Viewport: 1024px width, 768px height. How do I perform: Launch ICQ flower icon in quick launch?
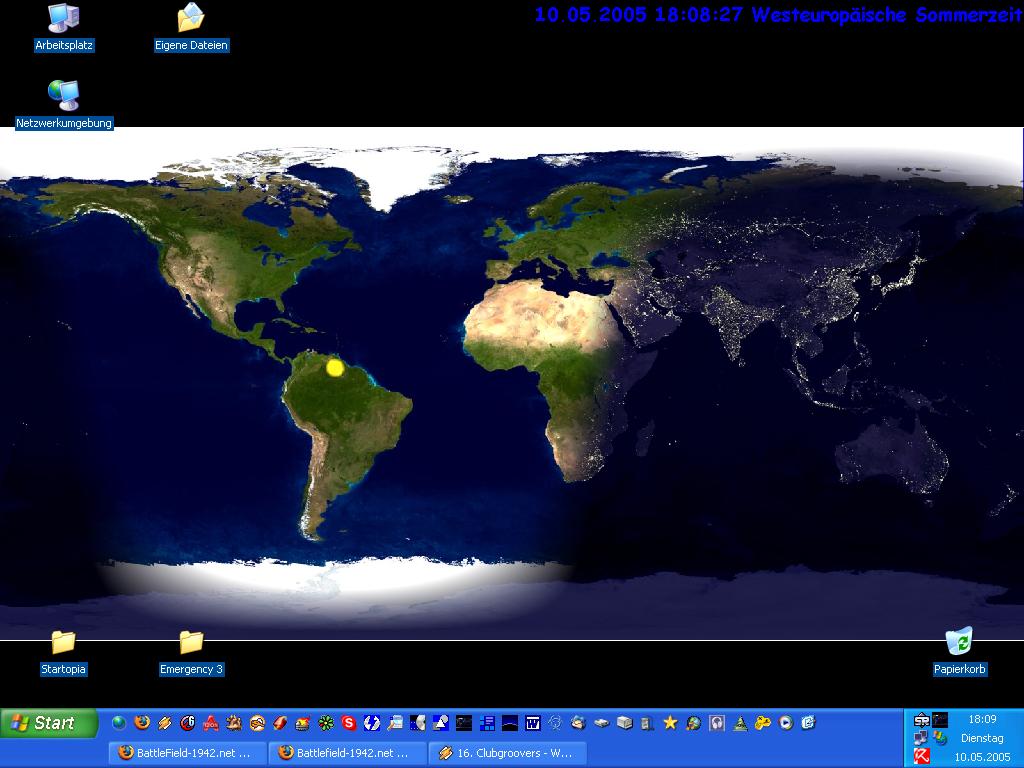coord(326,722)
